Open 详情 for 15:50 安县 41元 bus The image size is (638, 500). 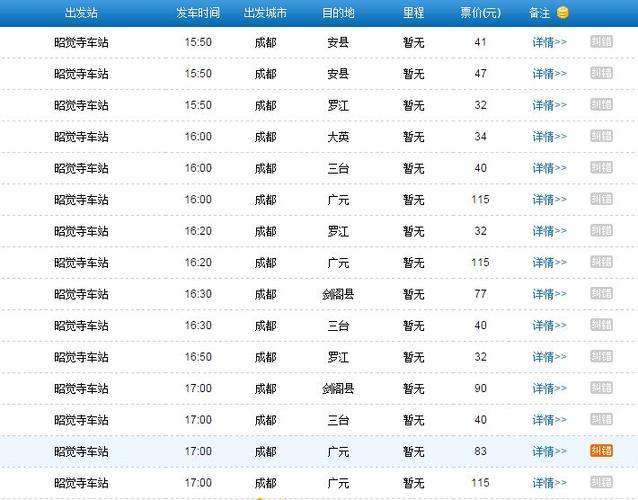click(549, 42)
